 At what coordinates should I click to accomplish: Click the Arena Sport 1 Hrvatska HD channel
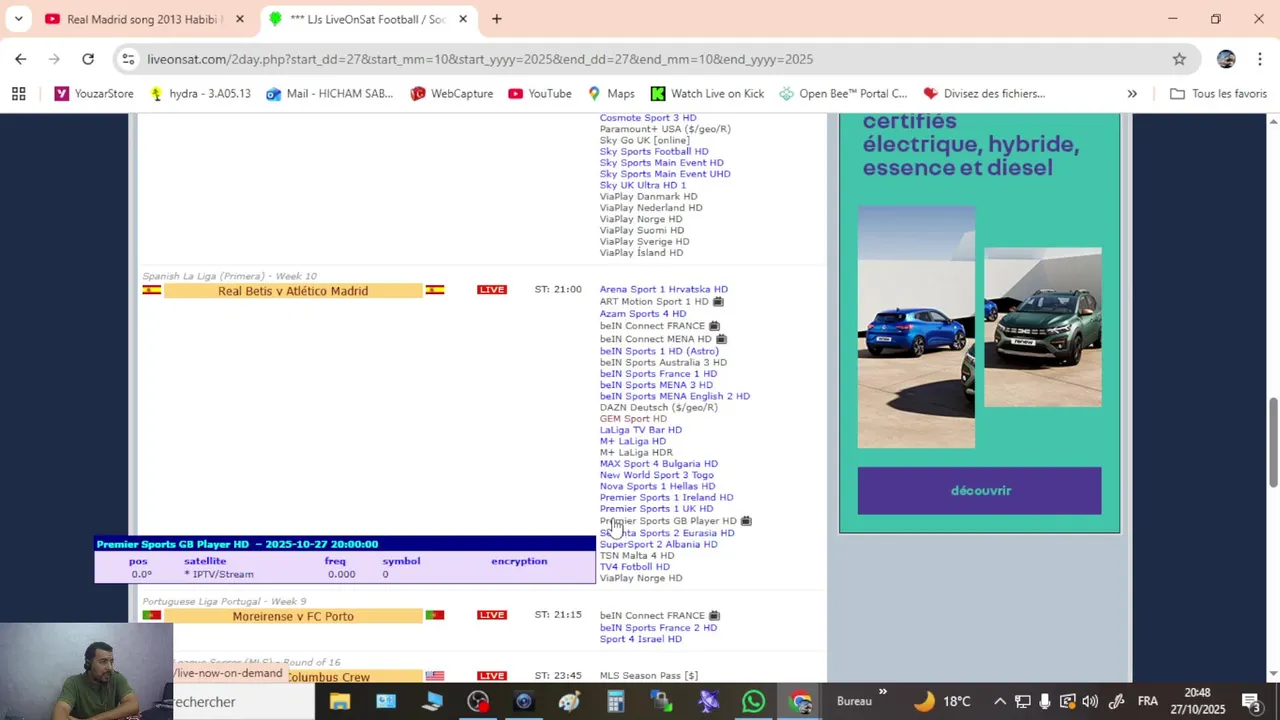point(663,289)
